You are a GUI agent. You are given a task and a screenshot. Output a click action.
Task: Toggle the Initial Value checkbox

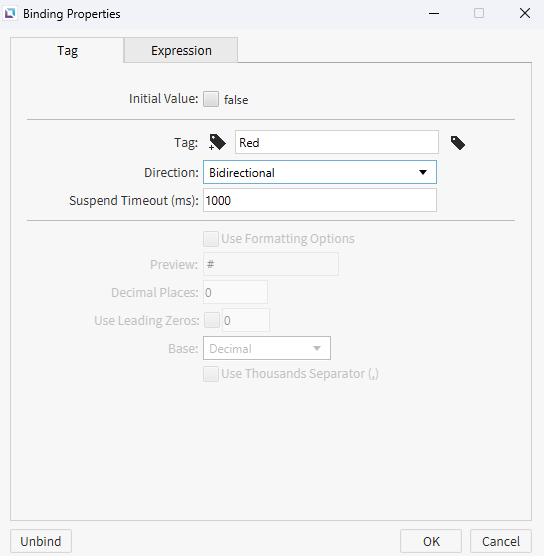211,99
